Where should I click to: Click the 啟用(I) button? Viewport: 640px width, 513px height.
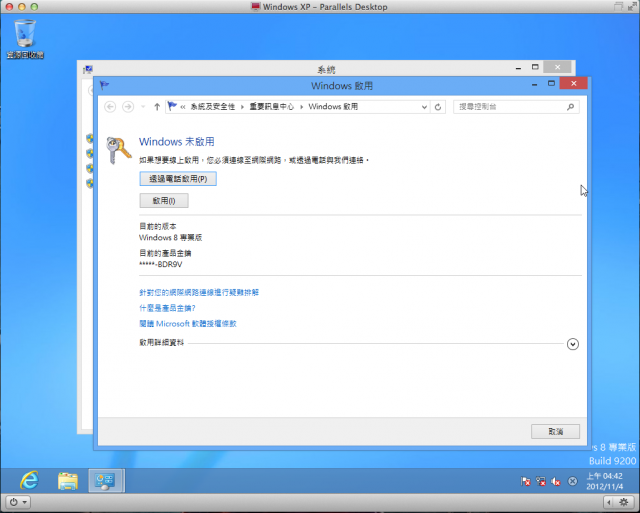(164, 200)
